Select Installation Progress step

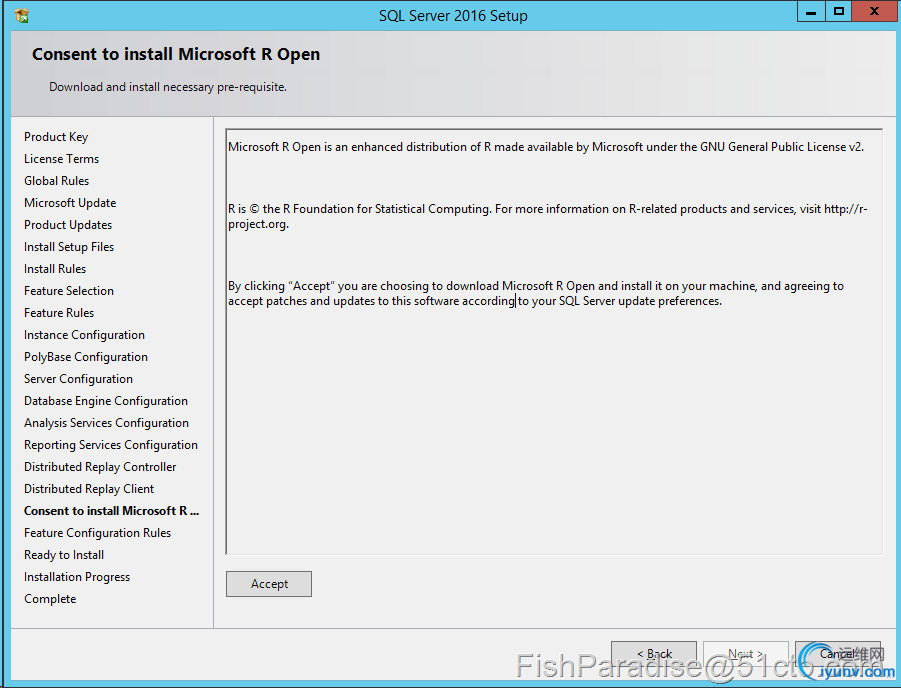point(77,576)
